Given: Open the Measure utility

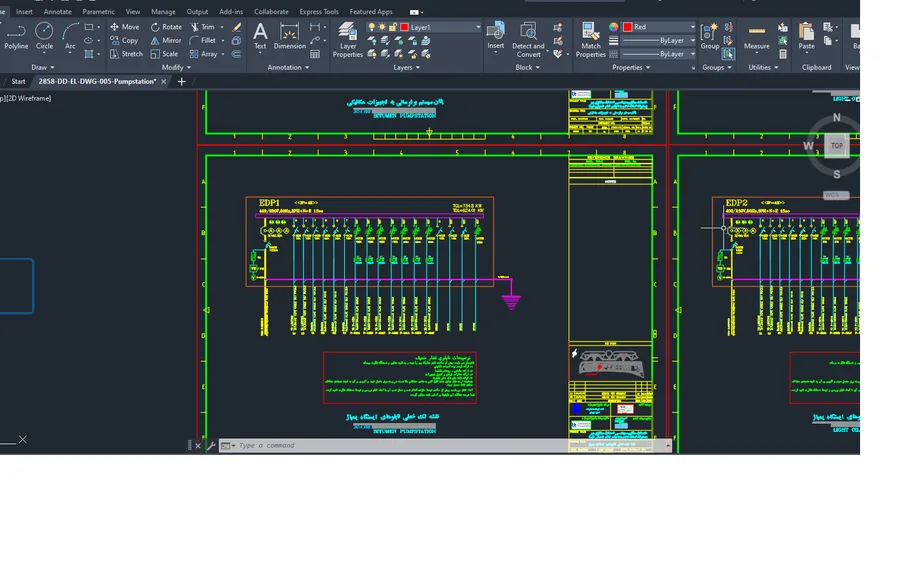Looking at the screenshot, I should pos(757,36).
